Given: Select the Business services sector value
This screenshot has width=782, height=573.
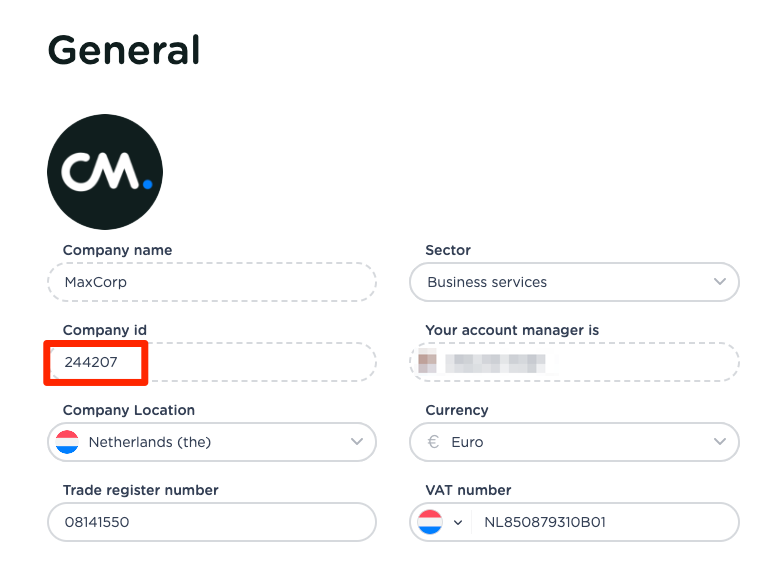Looking at the screenshot, I should click(487, 282).
